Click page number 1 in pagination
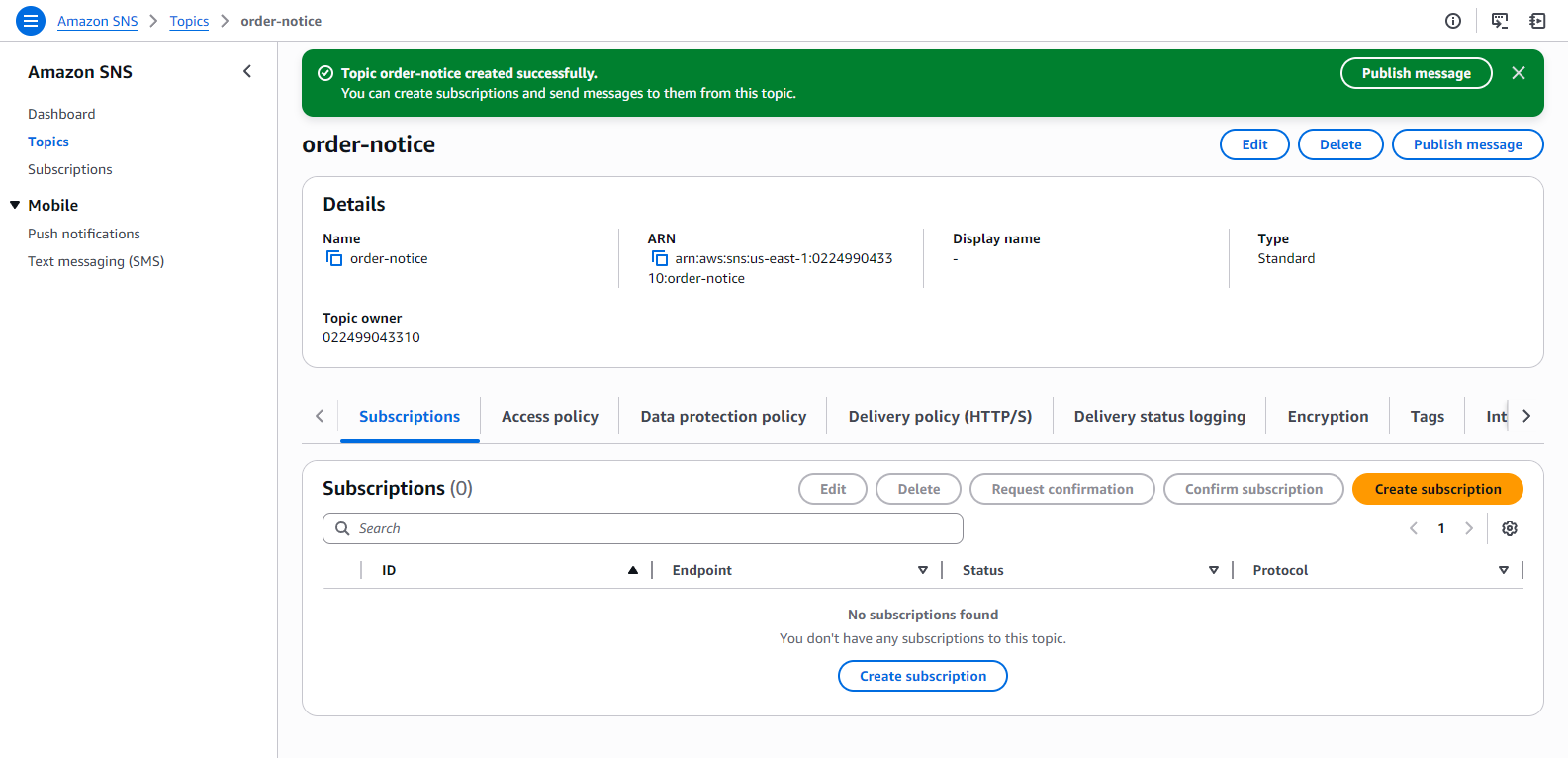 (x=1441, y=528)
